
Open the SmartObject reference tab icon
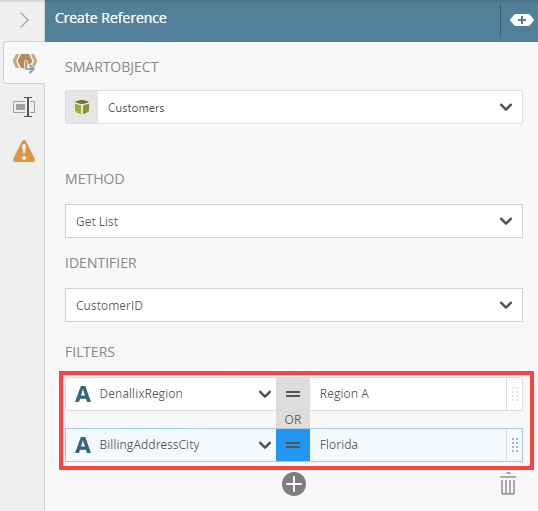tap(24, 63)
